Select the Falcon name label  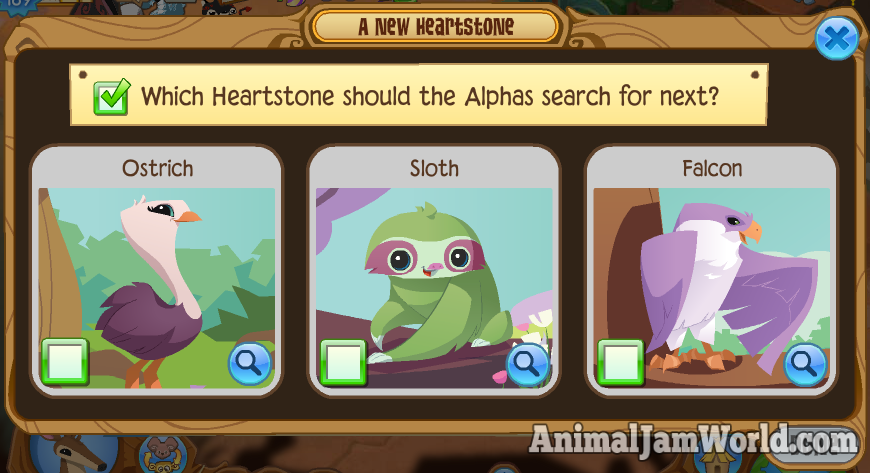click(712, 168)
